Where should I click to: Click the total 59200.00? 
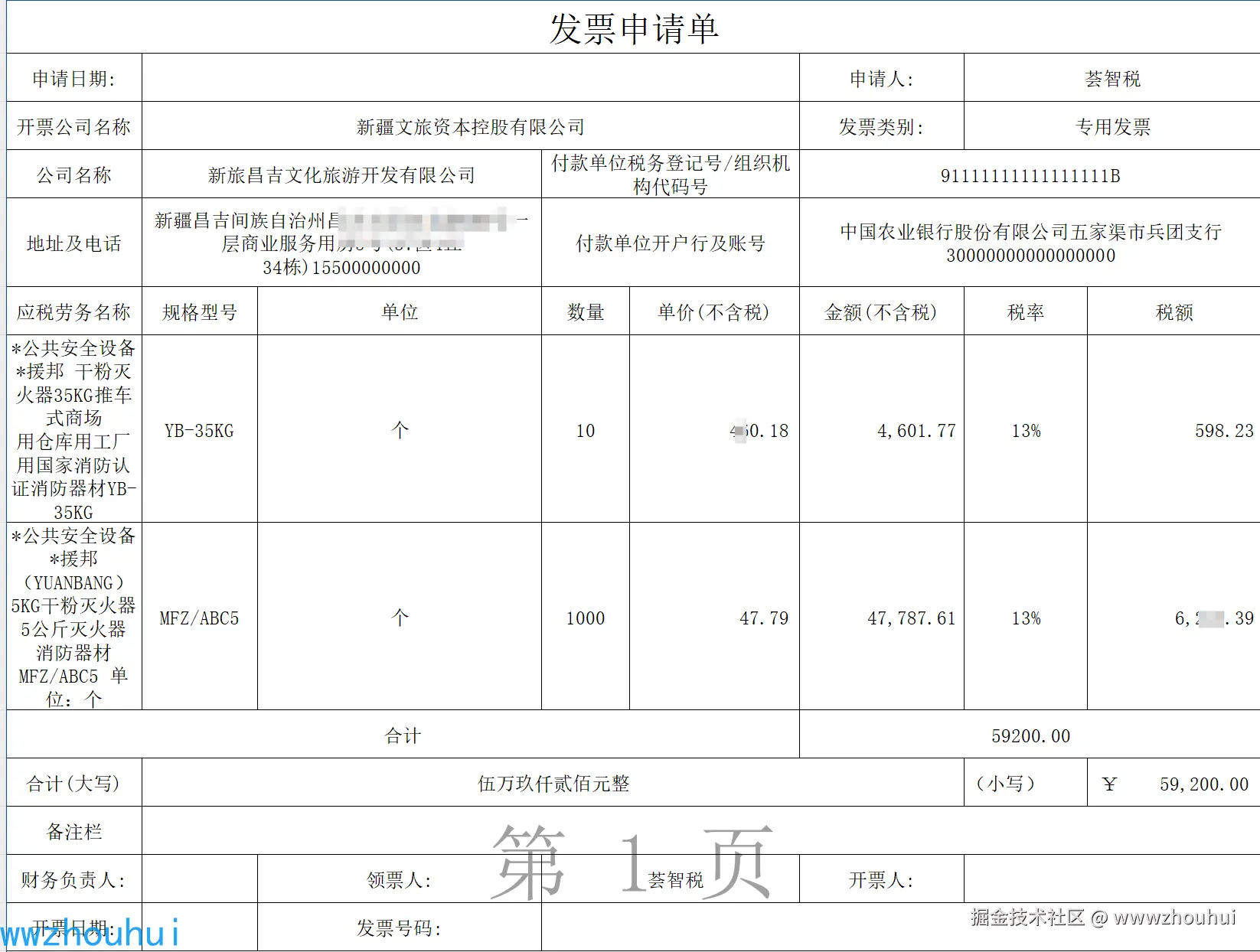pyautogui.click(x=1030, y=735)
